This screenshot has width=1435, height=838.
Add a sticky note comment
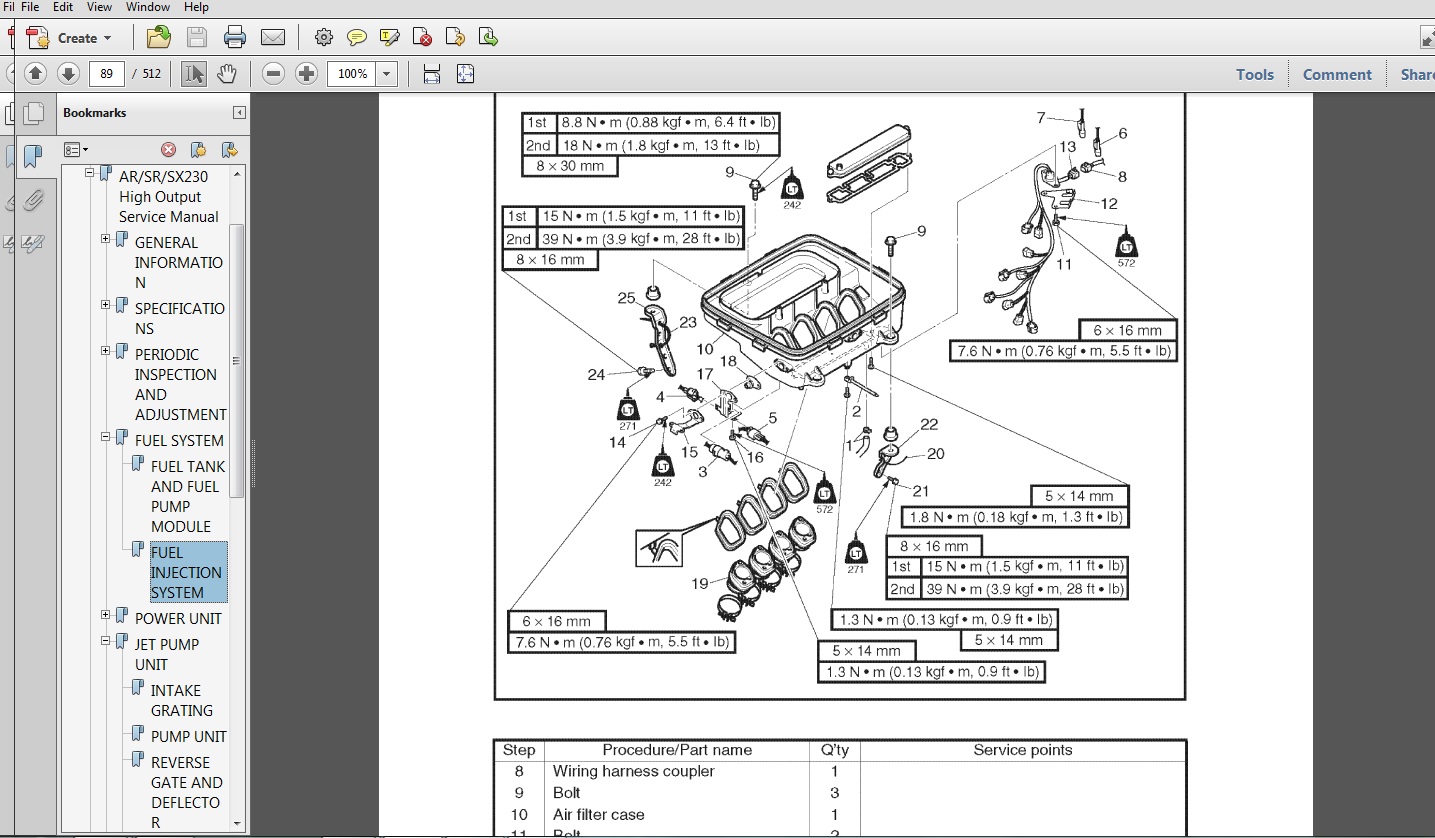[x=356, y=38]
